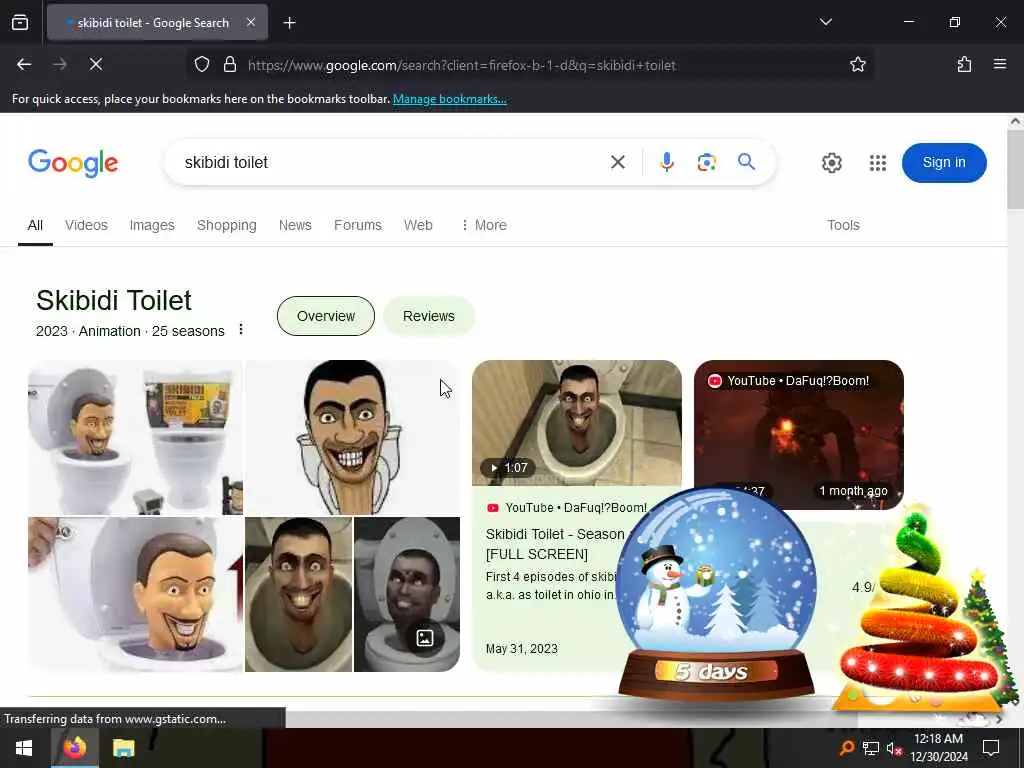The height and width of the screenshot is (768, 1024).
Task: Play the 1:07 video thumbnail
Action: click(577, 423)
